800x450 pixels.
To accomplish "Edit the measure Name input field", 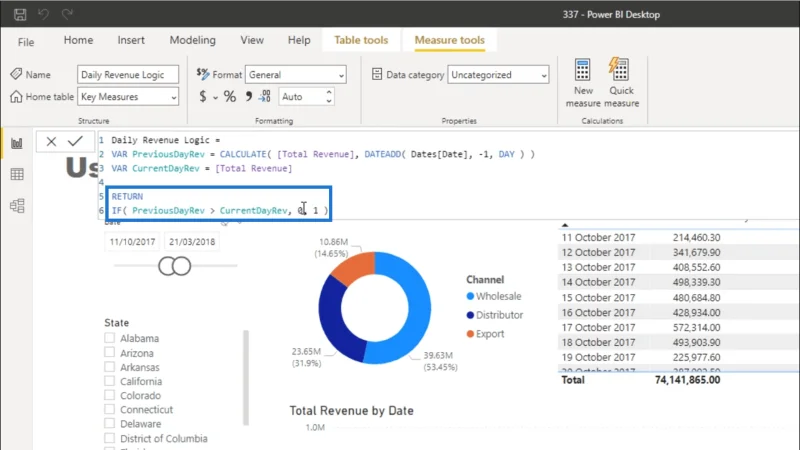I will 128,74.
